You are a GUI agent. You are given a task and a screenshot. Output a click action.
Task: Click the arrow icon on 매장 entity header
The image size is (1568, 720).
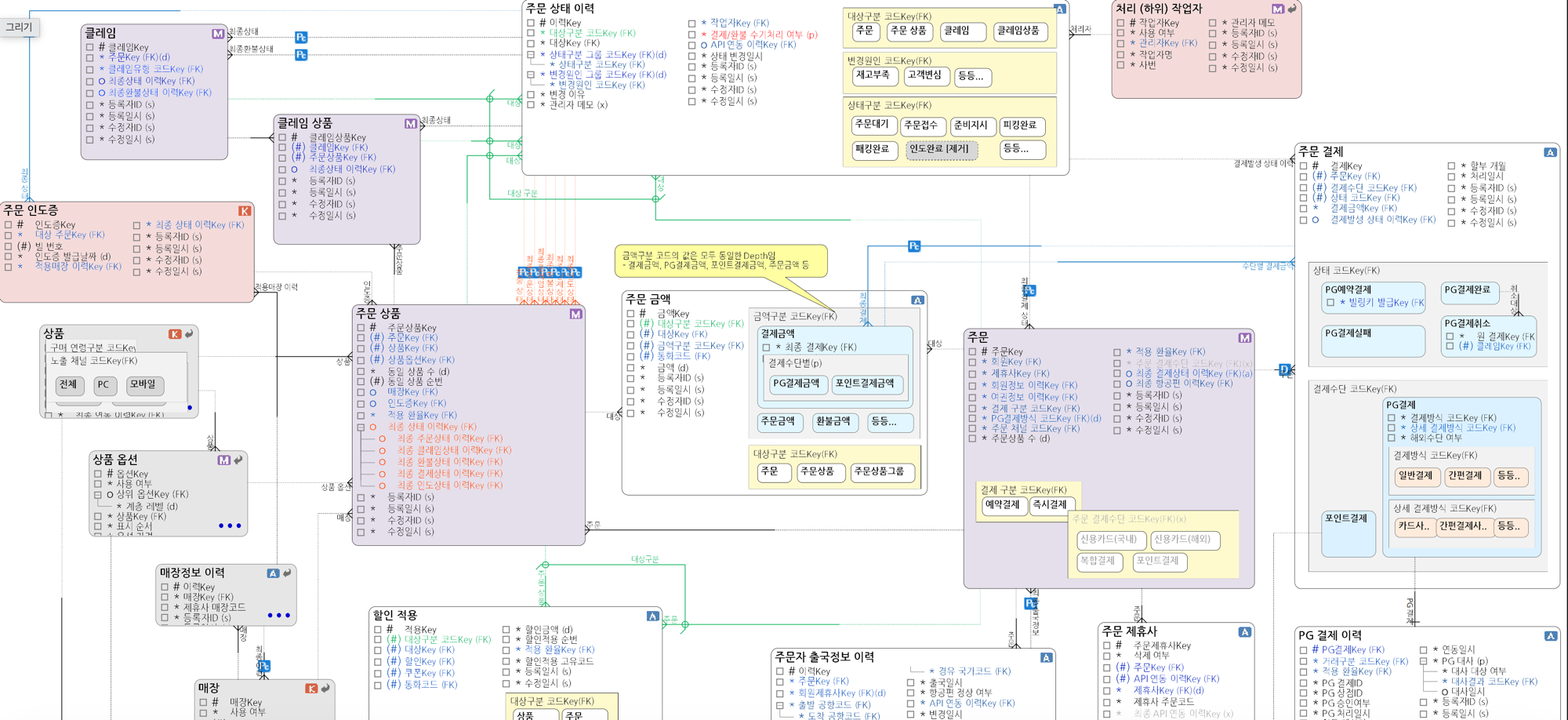[325, 688]
